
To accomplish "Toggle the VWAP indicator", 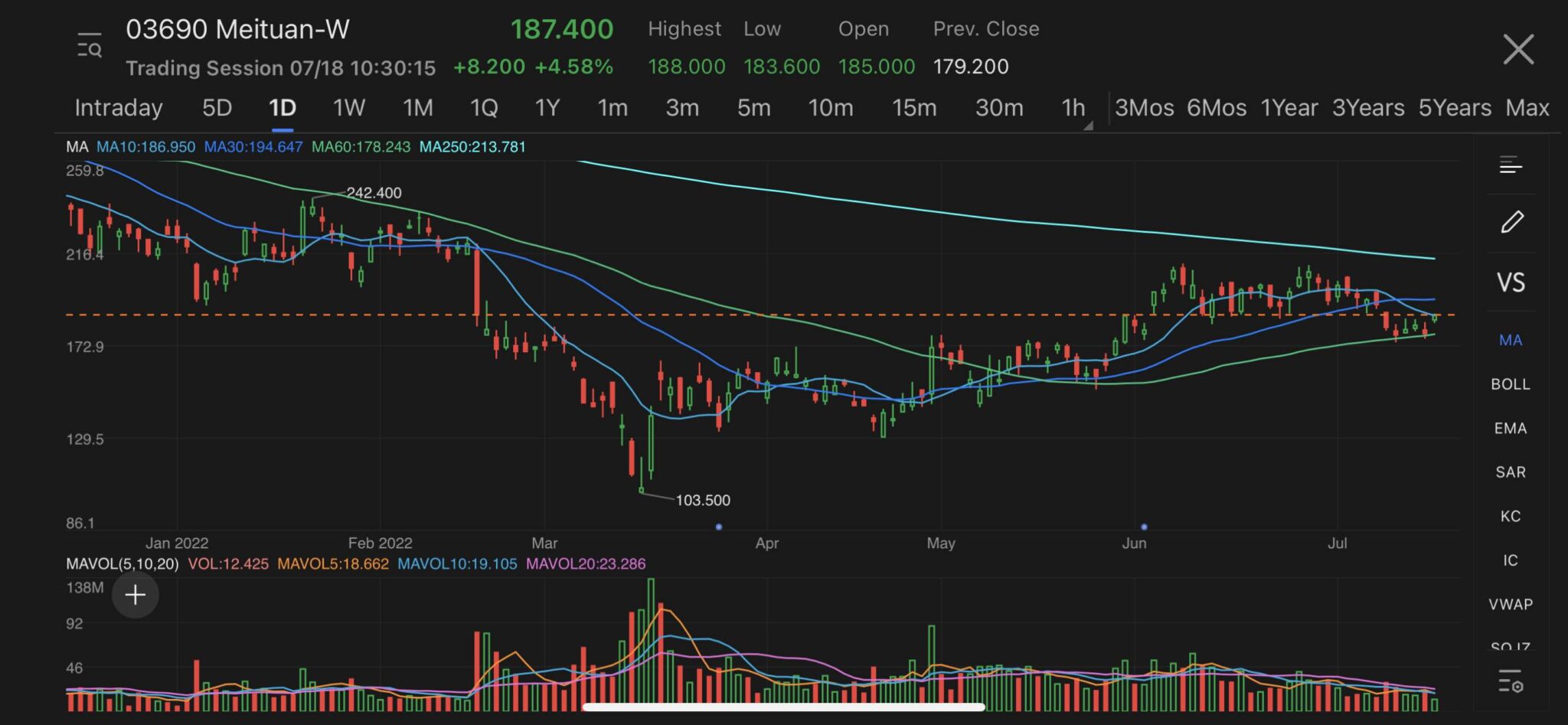I will pos(1511,604).
